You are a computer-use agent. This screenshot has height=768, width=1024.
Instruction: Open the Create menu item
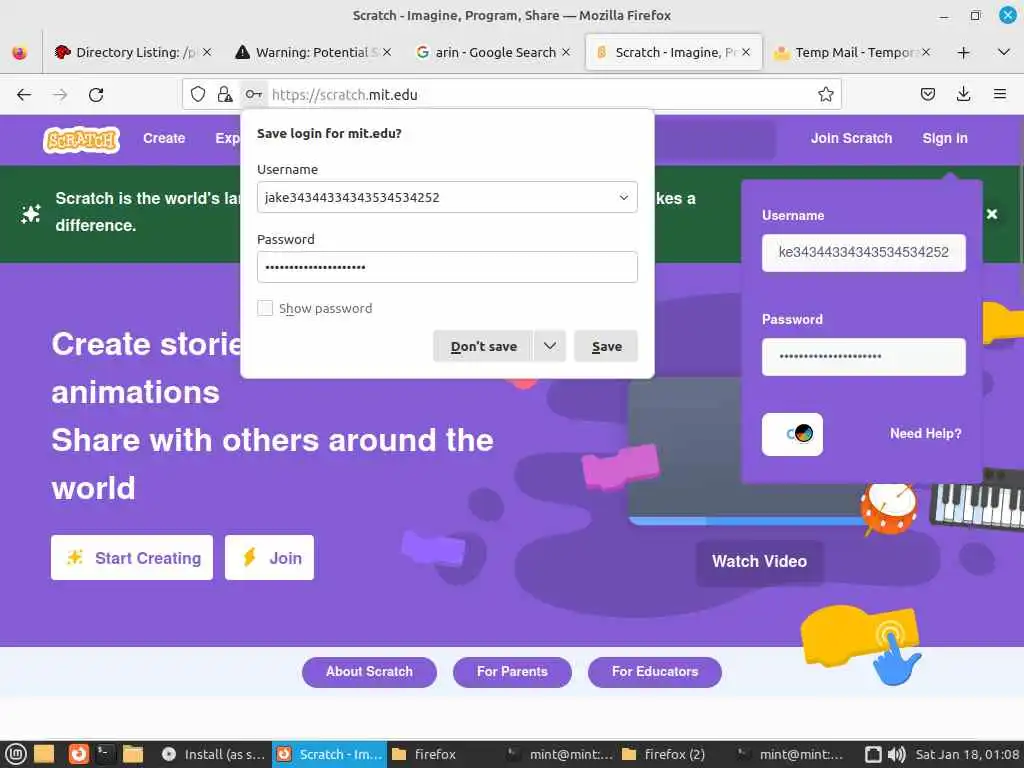164,138
